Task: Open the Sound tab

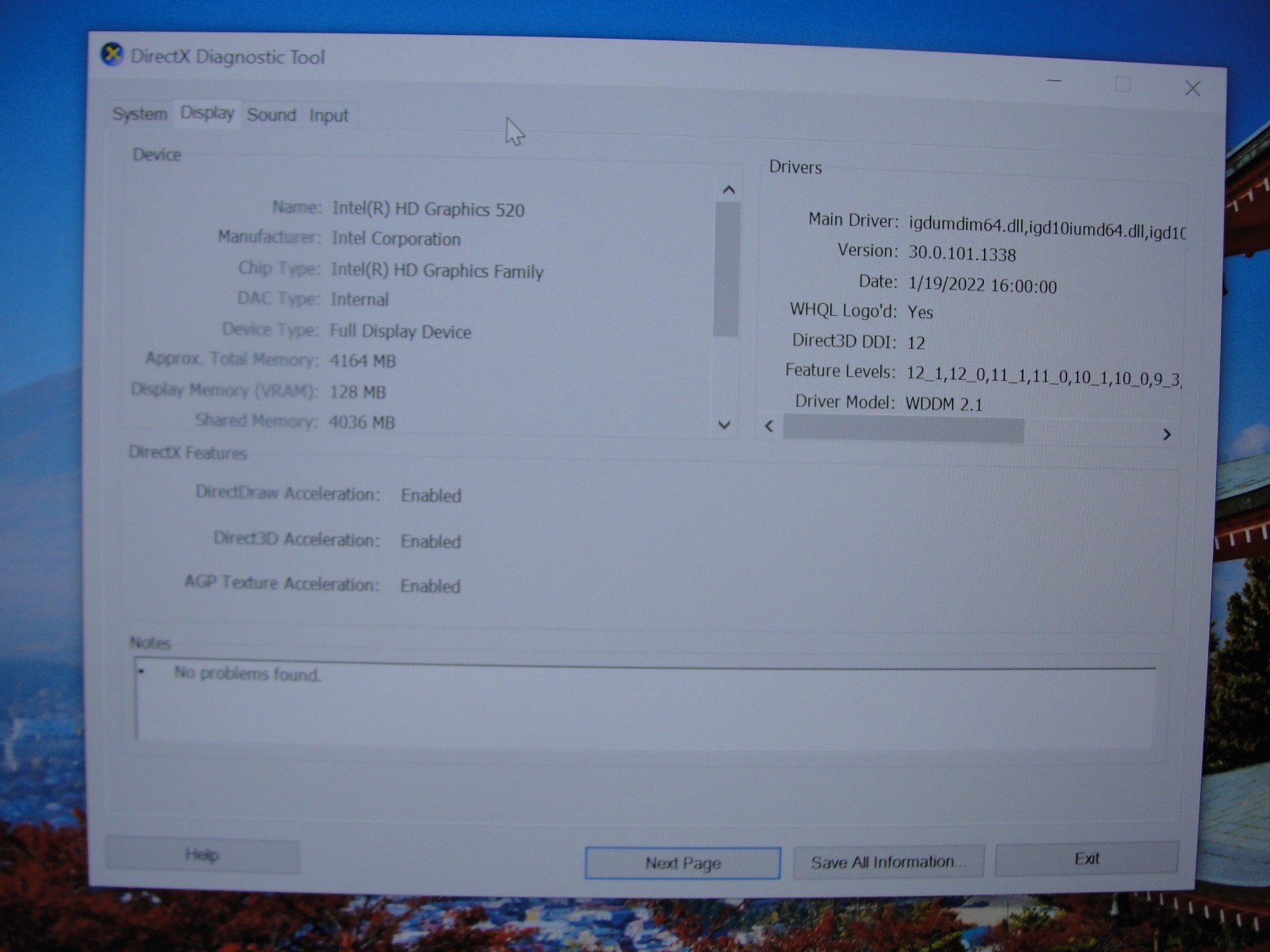Action: [x=271, y=115]
